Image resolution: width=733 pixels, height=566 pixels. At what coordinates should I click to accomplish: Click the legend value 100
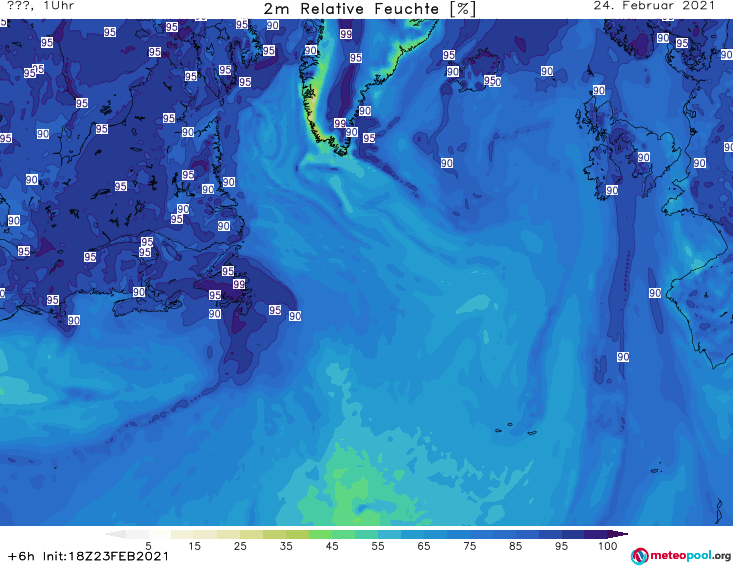608,546
